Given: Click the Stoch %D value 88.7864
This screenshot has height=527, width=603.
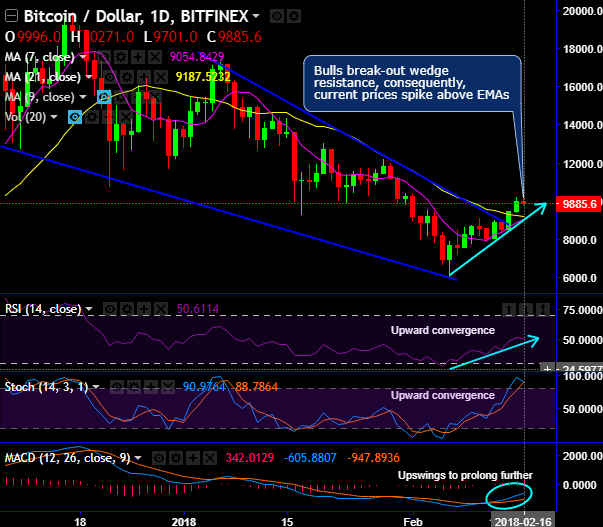Looking at the screenshot, I should pos(256,387).
